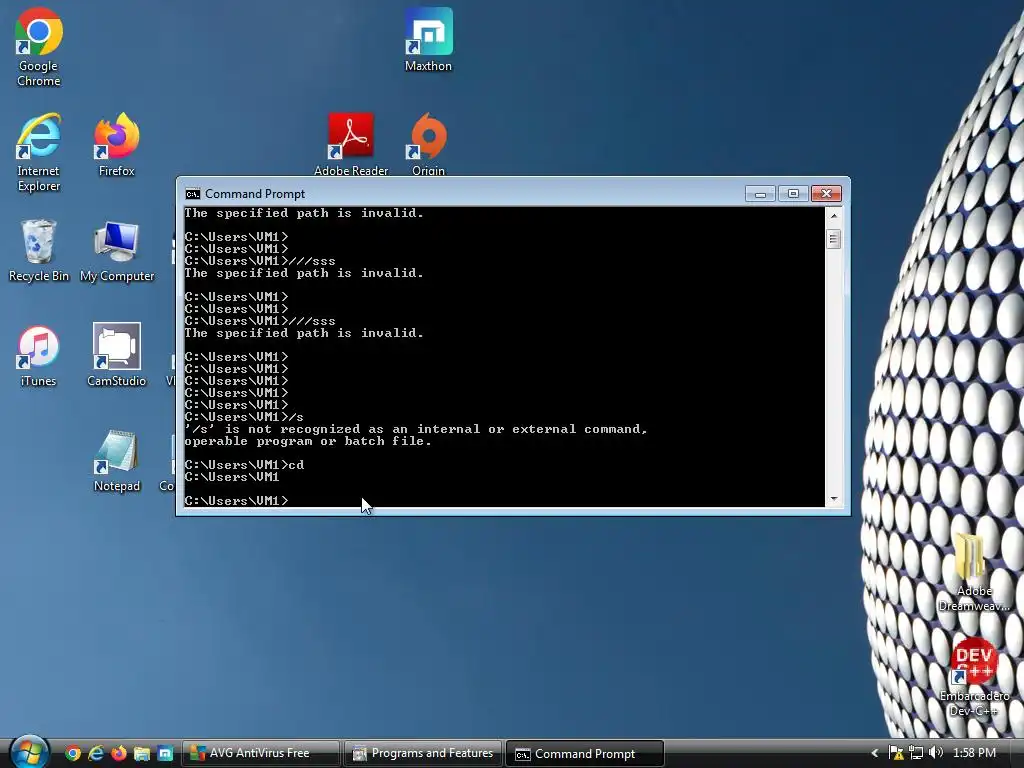Open the Google Chrome desktop shortcut
Image resolution: width=1024 pixels, height=768 pixels.
tap(39, 47)
